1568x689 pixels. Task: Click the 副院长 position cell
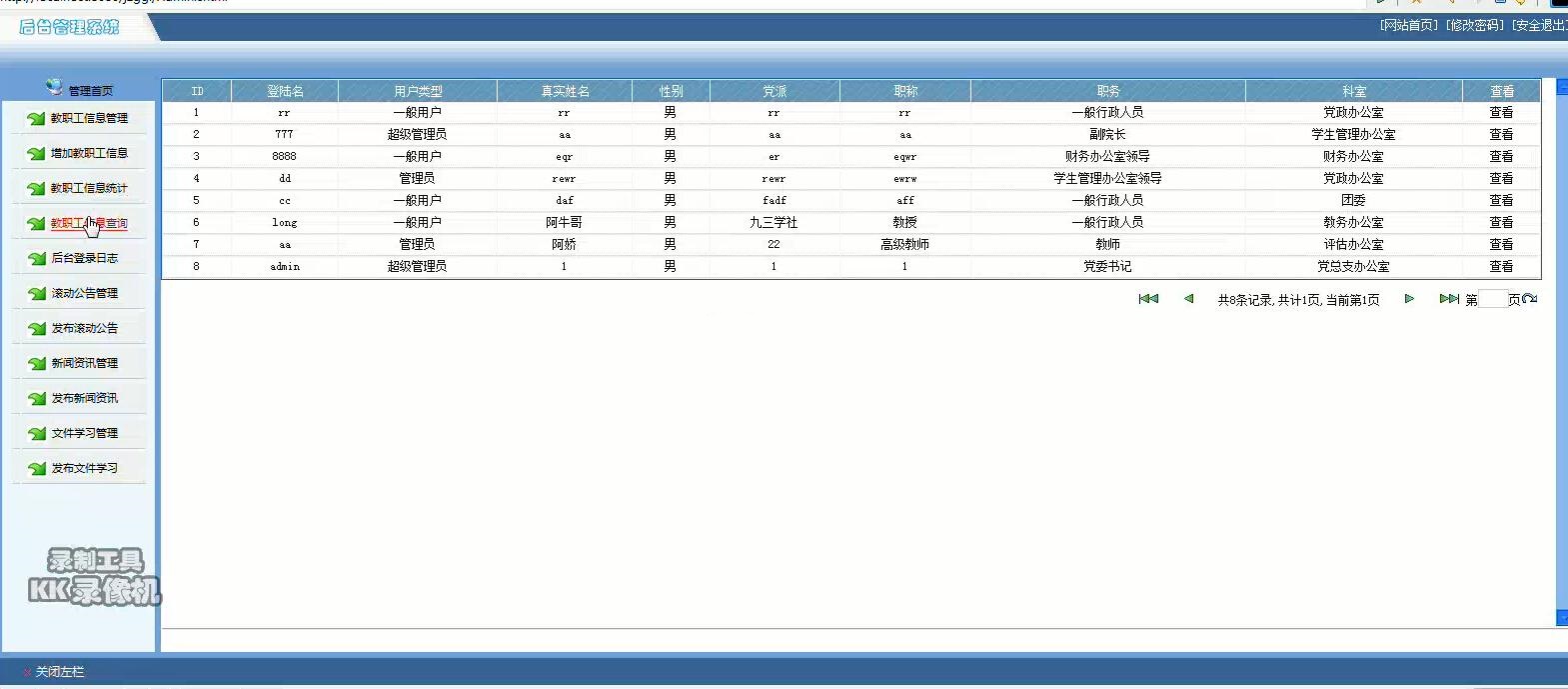coord(1107,134)
